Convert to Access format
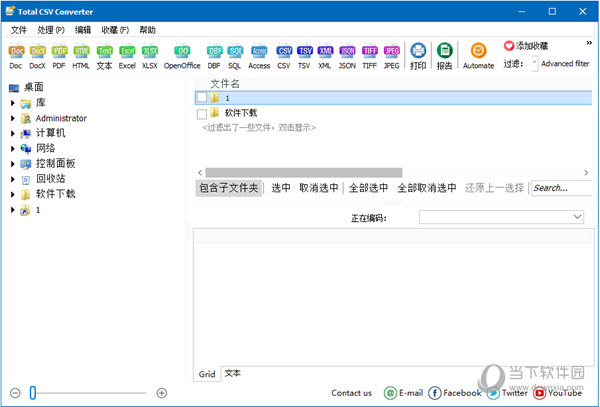 pyautogui.click(x=259, y=57)
